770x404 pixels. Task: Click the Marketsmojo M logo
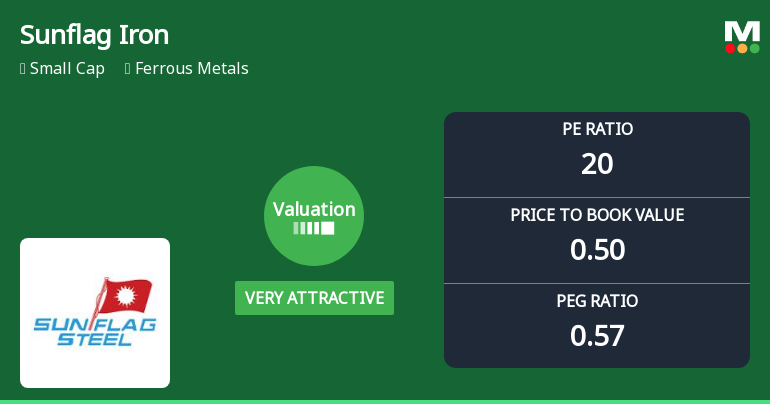click(742, 31)
